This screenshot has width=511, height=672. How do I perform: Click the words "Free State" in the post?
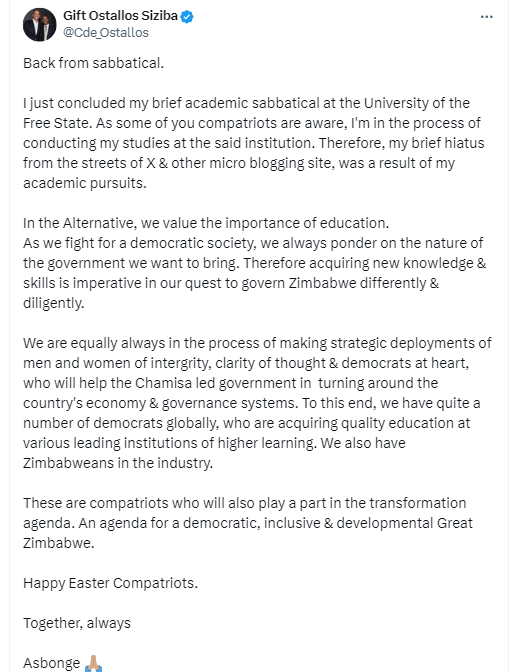(57, 123)
